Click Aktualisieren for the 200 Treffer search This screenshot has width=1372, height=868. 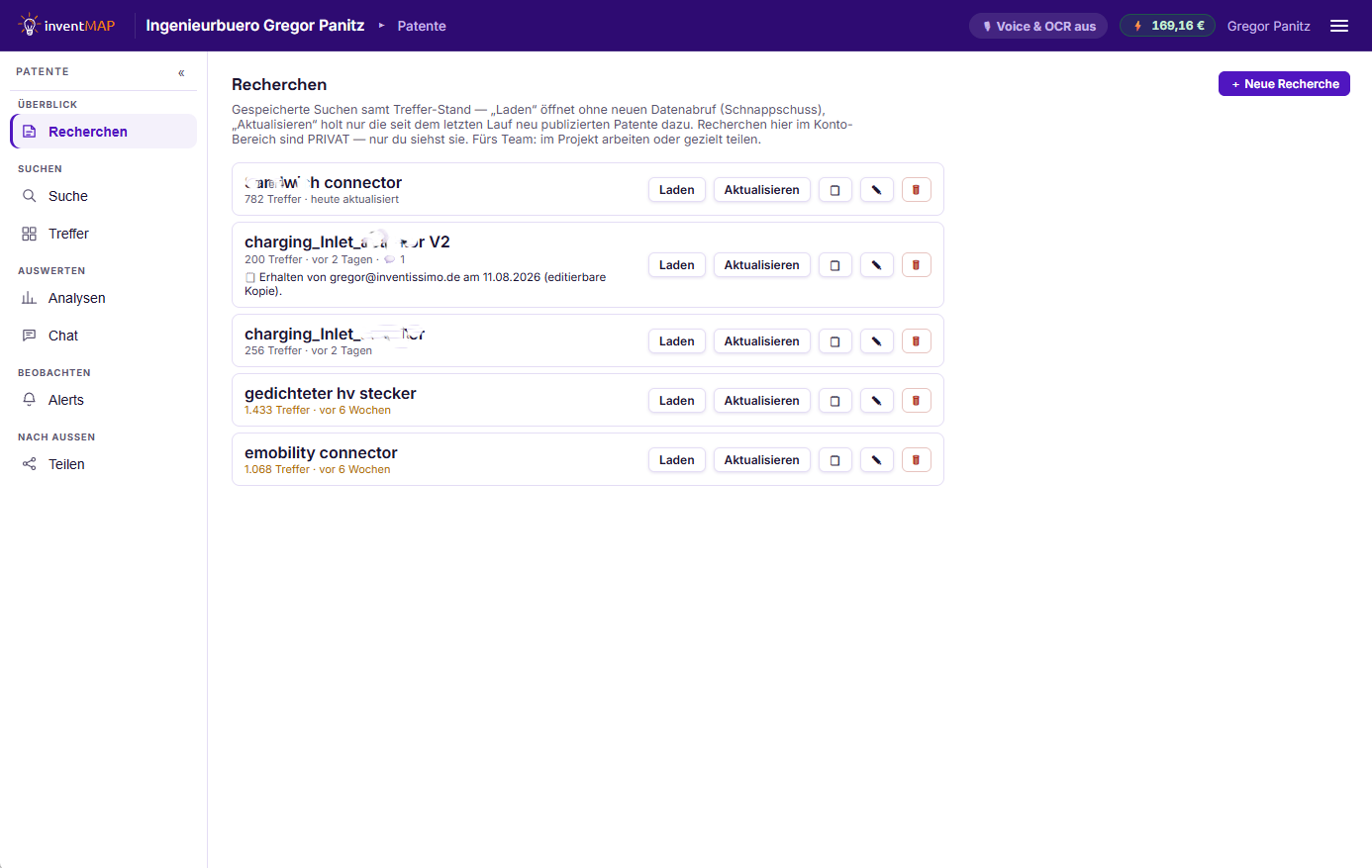click(x=762, y=265)
